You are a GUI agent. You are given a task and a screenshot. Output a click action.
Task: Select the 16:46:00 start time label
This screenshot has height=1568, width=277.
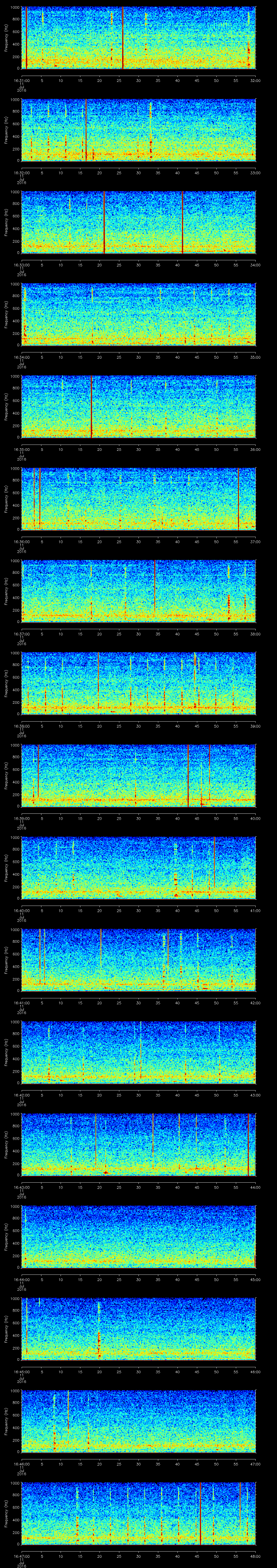21,1464
